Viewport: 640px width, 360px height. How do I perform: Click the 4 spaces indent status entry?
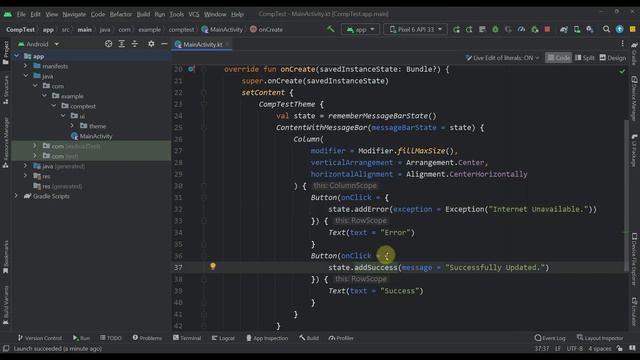[x=600, y=349]
